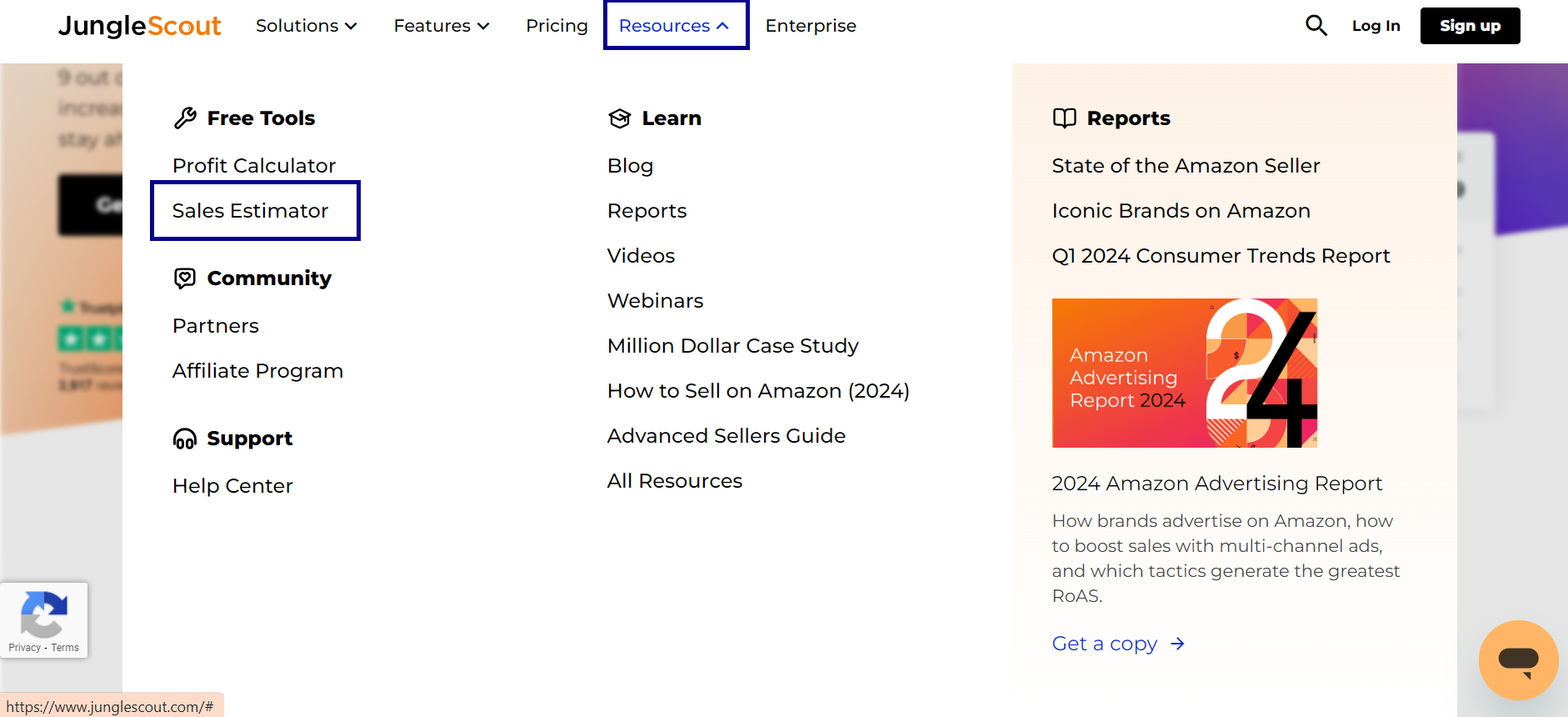Open the Million Dollar Case Study
Image resolution: width=1568 pixels, height=717 pixels.
tap(733, 346)
